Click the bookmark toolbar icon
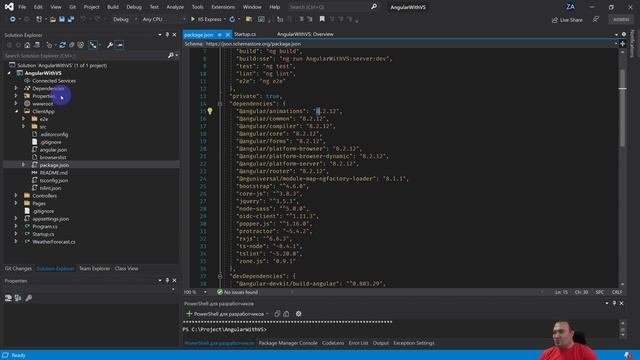This screenshot has height=360, width=640. pyautogui.click(x=322, y=19)
